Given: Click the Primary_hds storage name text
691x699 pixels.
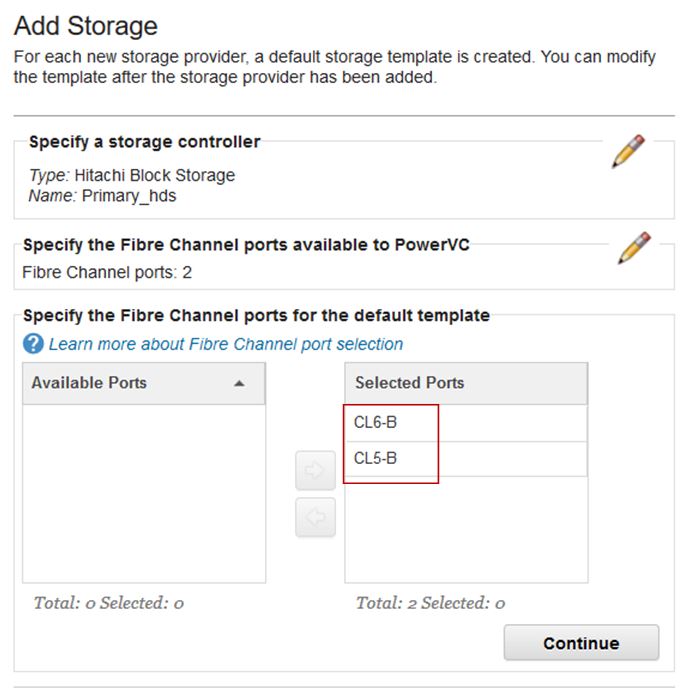Looking at the screenshot, I should 129,196.
